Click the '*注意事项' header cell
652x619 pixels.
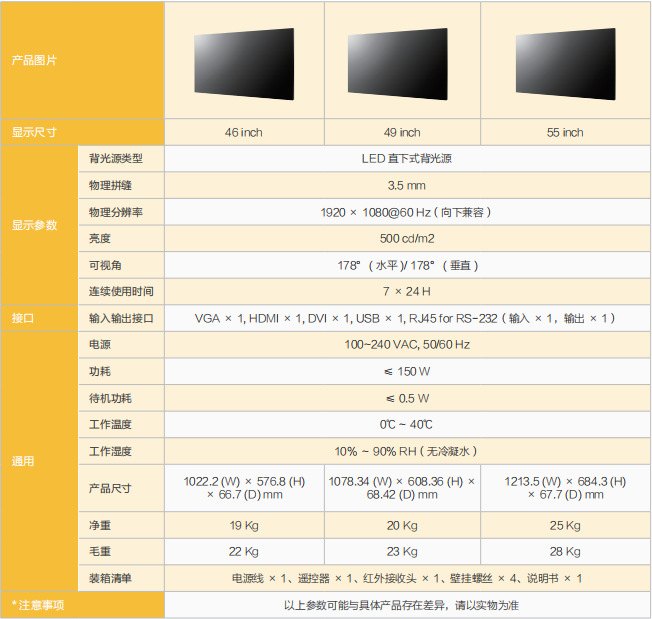(82, 605)
